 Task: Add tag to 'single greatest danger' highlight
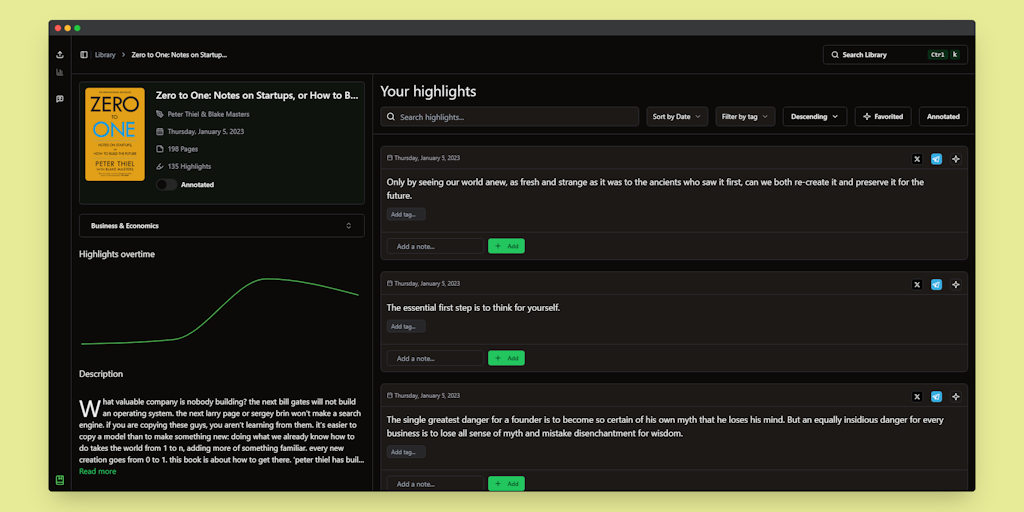coord(406,452)
